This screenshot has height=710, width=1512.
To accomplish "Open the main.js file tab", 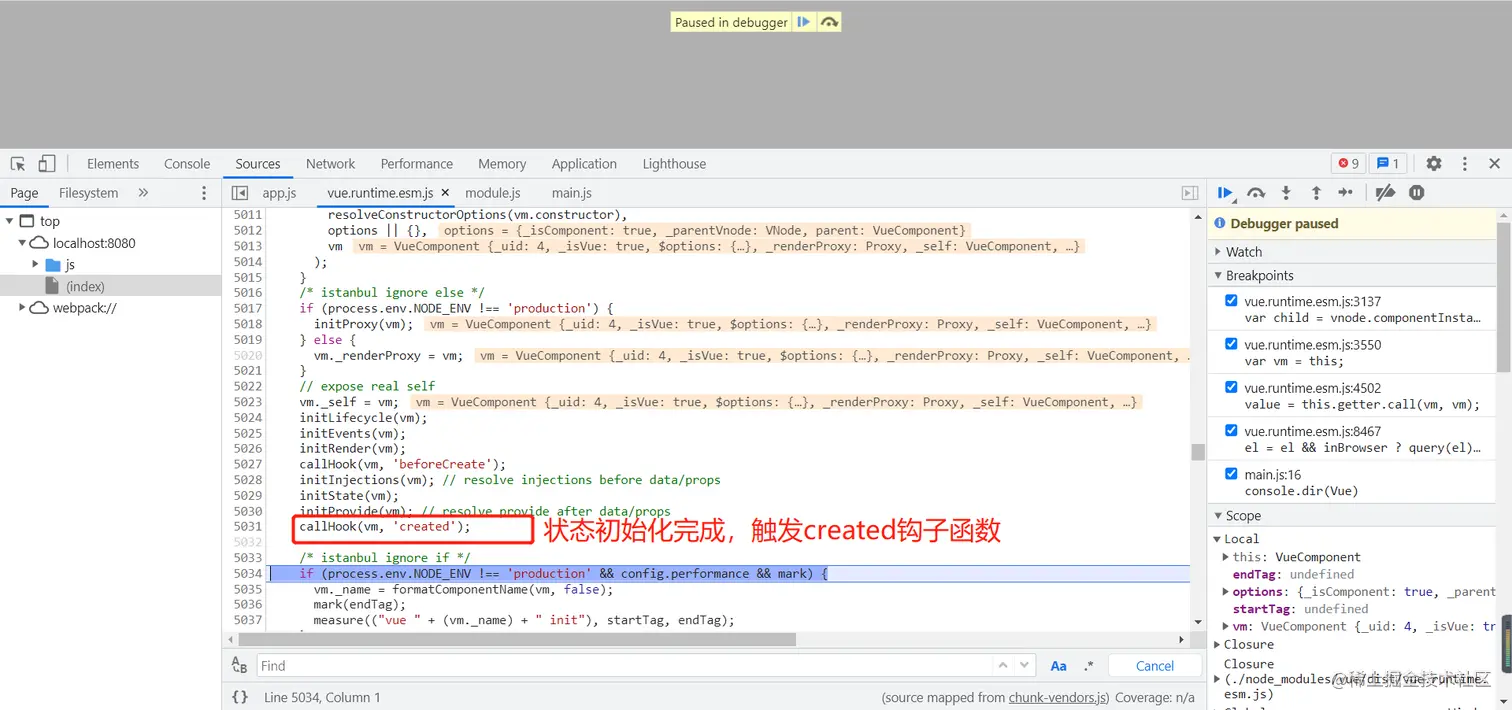I will coord(572,193).
